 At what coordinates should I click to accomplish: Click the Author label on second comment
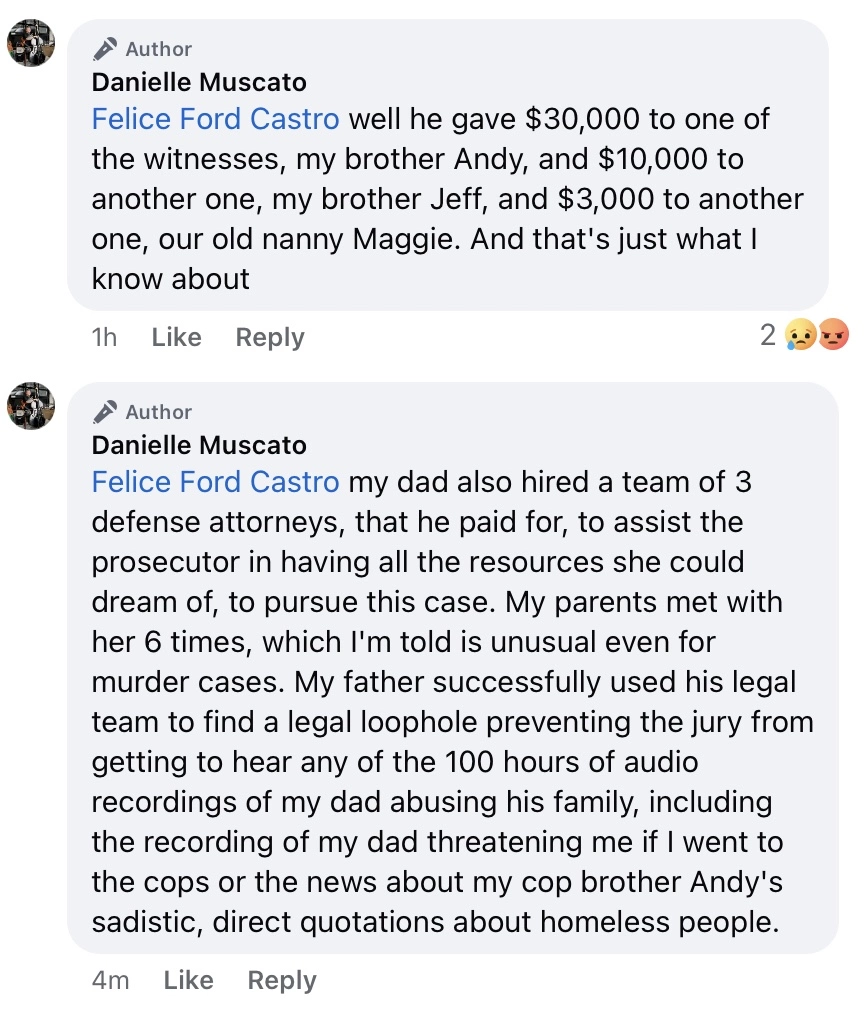pyautogui.click(x=159, y=413)
